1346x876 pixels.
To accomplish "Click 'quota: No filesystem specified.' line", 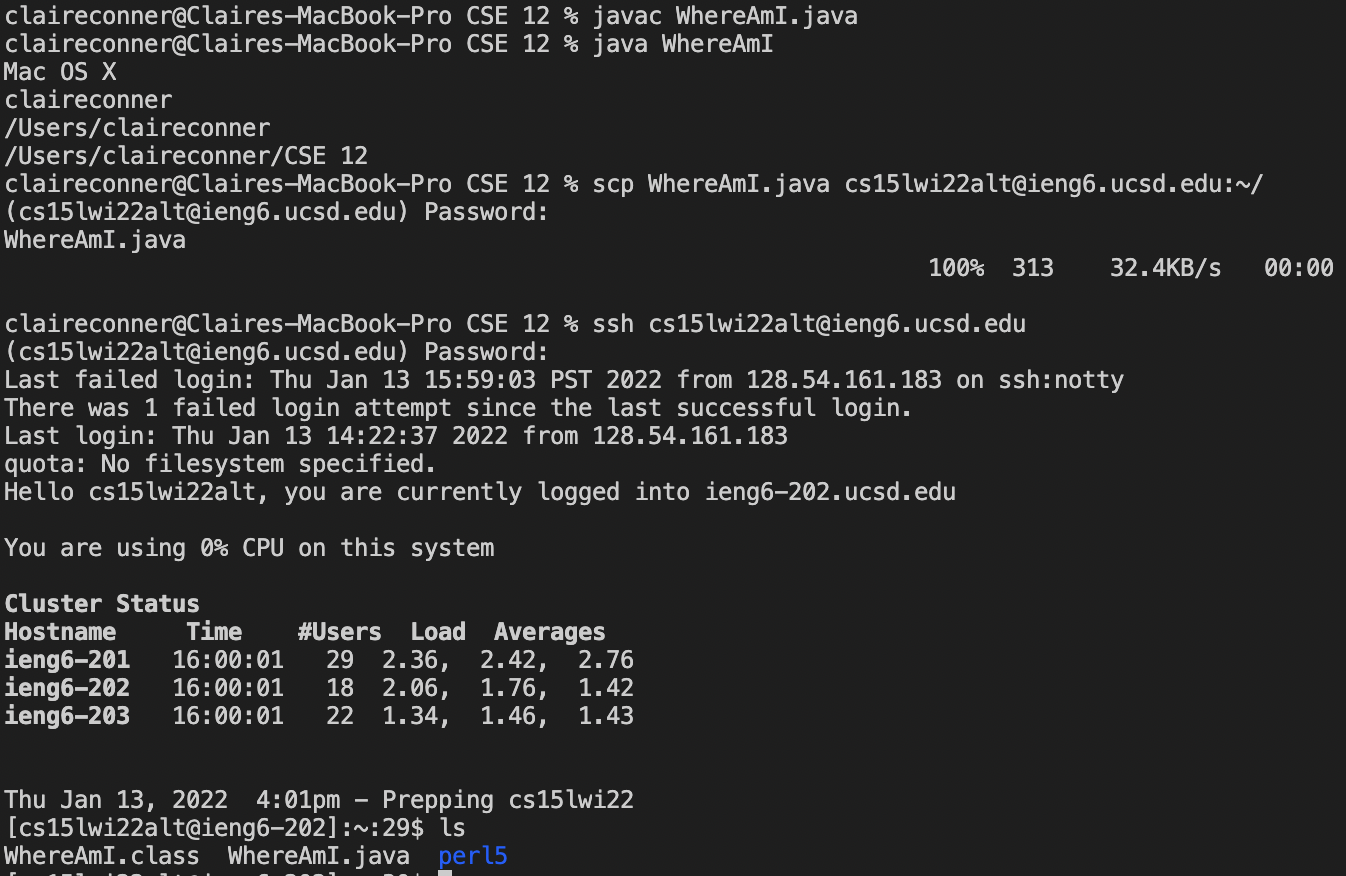I will coord(220,464).
